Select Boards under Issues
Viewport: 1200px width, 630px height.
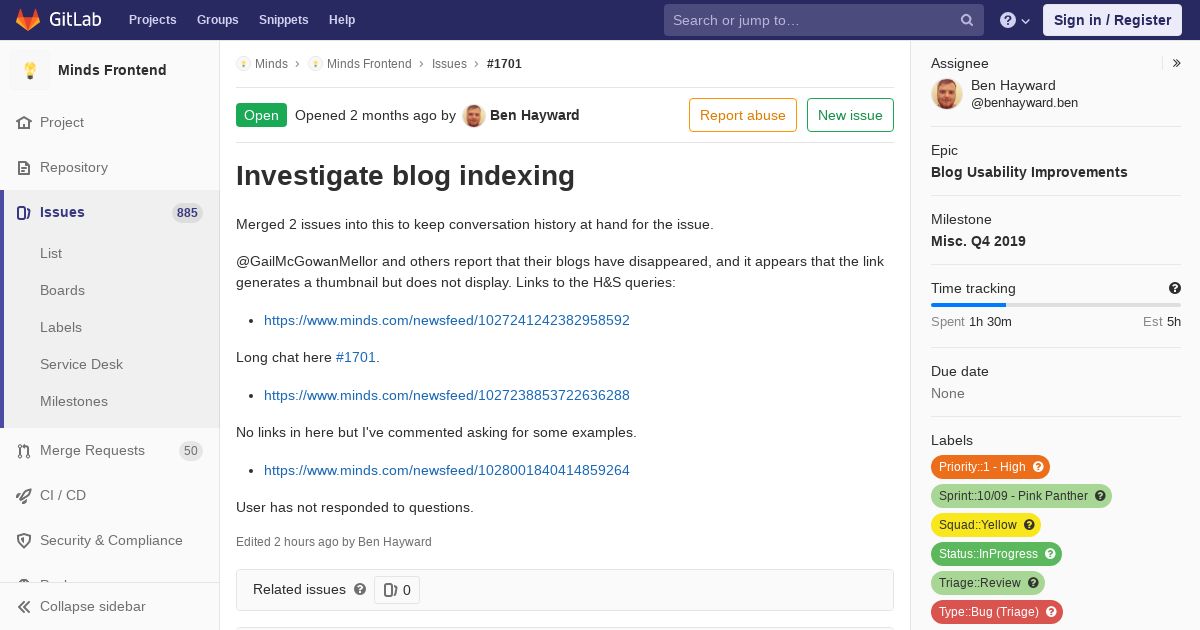point(62,290)
